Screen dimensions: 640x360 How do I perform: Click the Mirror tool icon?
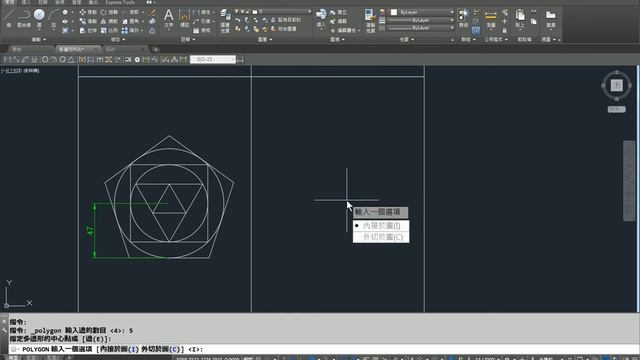click(103, 21)
